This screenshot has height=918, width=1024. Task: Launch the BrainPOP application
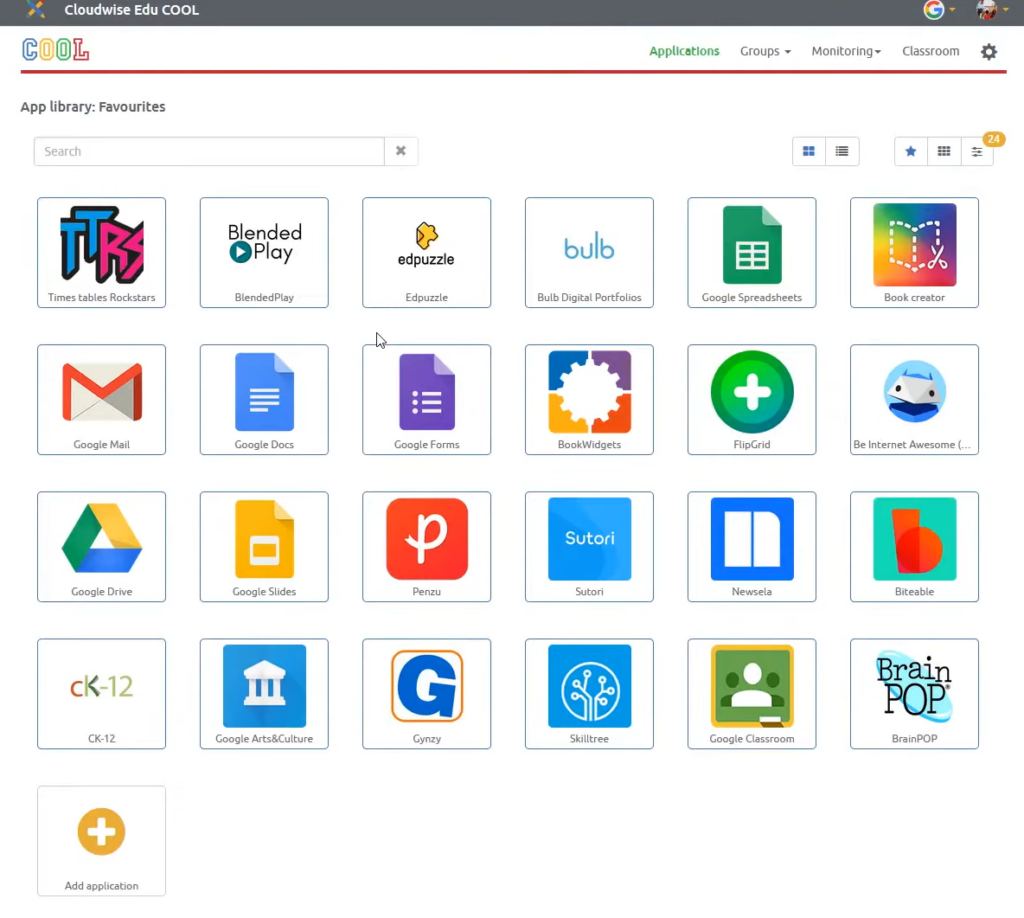pos(914,693)
